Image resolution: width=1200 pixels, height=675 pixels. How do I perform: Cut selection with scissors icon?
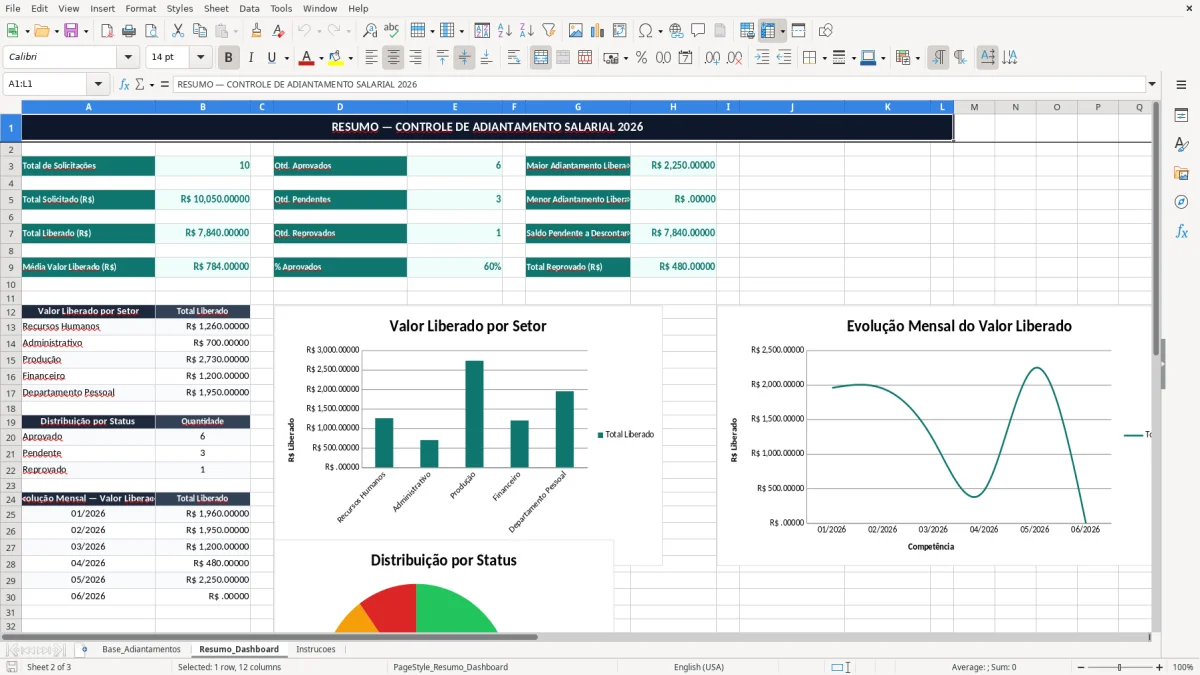coord(177,31)
